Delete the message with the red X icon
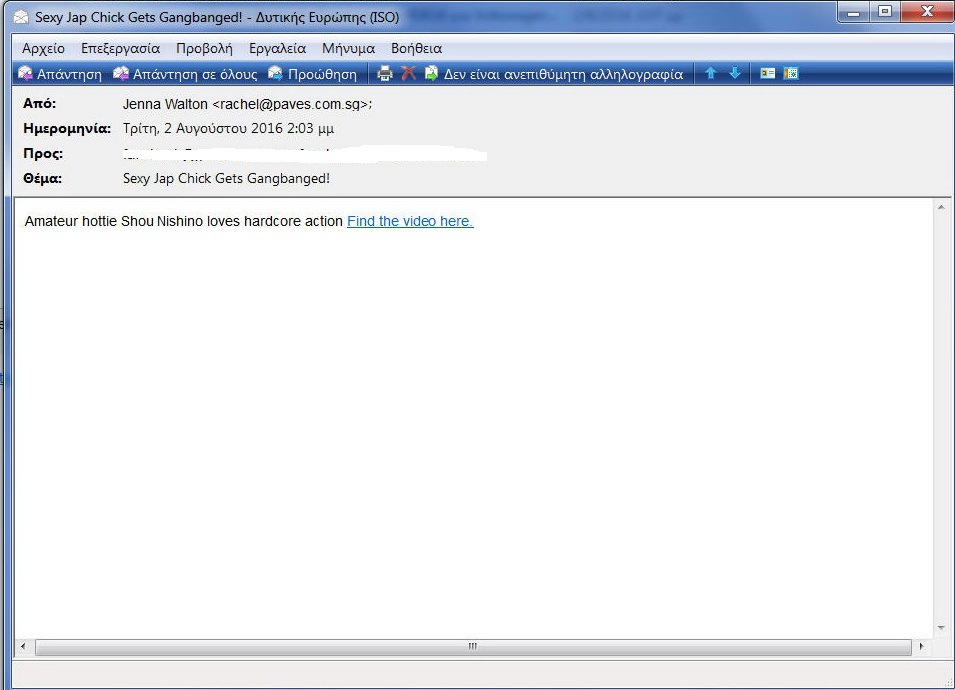Viewport: 955px width, 690px height. [x=408, y=74]
